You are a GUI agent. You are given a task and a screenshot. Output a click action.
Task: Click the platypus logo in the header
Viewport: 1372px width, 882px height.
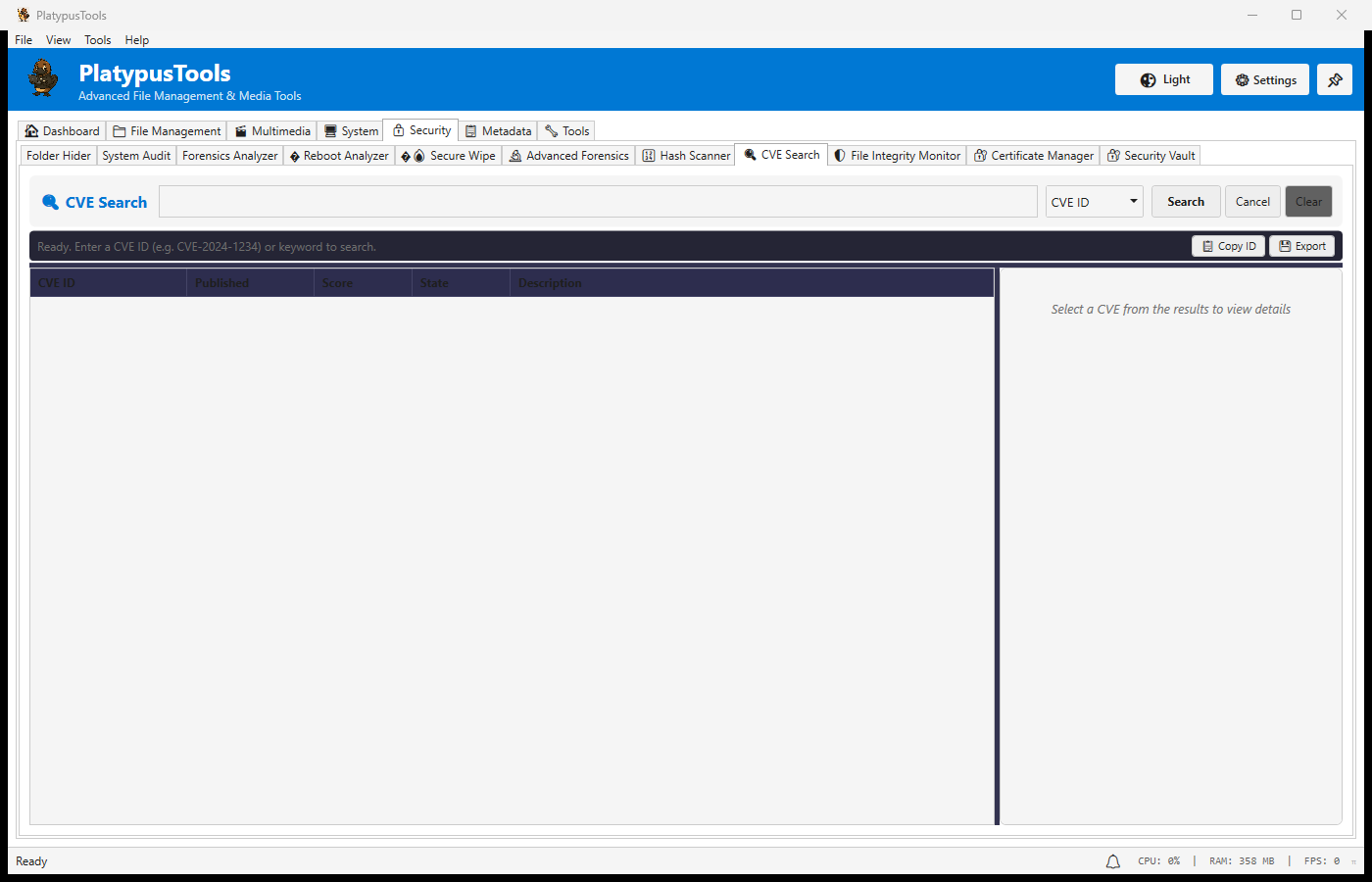pyautogui.click(x=41, y=78)
